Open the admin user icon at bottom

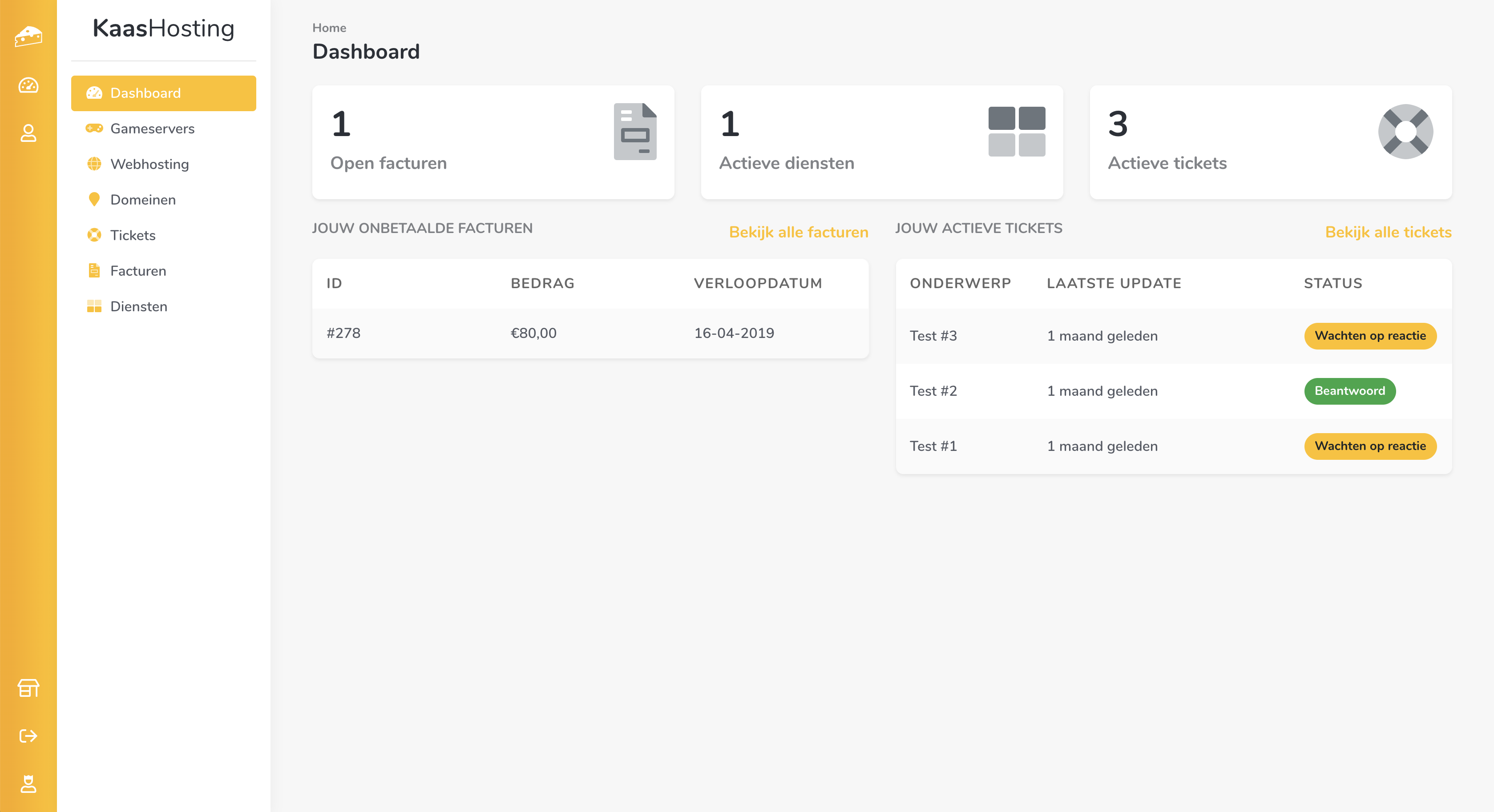pyautogui.click(x=28, y=784)
